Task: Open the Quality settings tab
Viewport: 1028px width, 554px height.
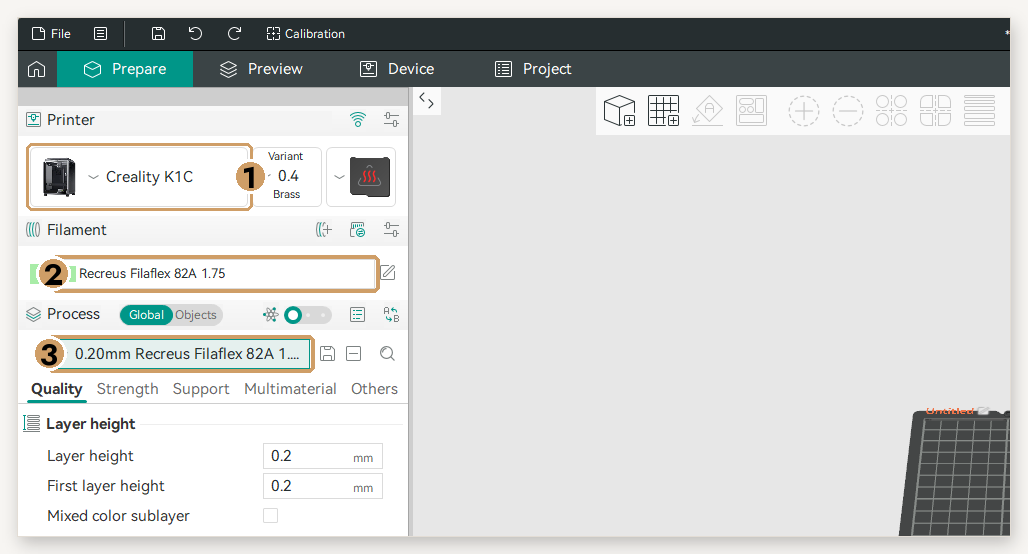Action: (57, 389)
